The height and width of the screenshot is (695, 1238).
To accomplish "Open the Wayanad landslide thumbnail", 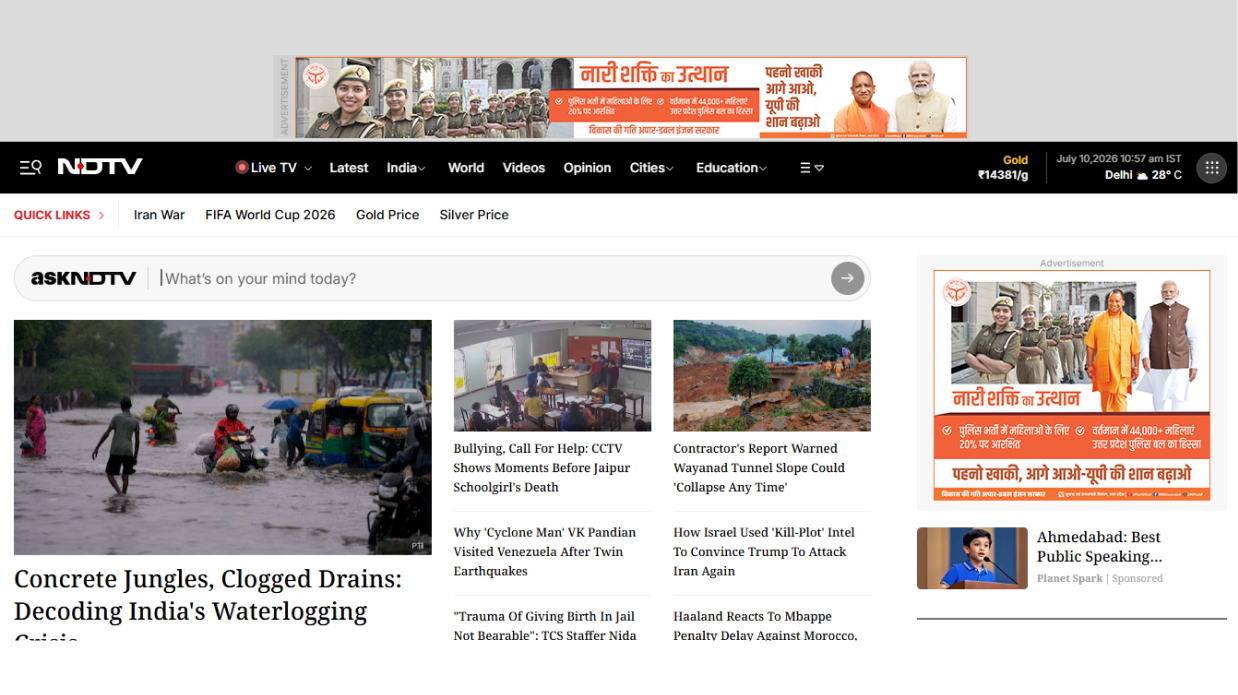I will (772, 376).
